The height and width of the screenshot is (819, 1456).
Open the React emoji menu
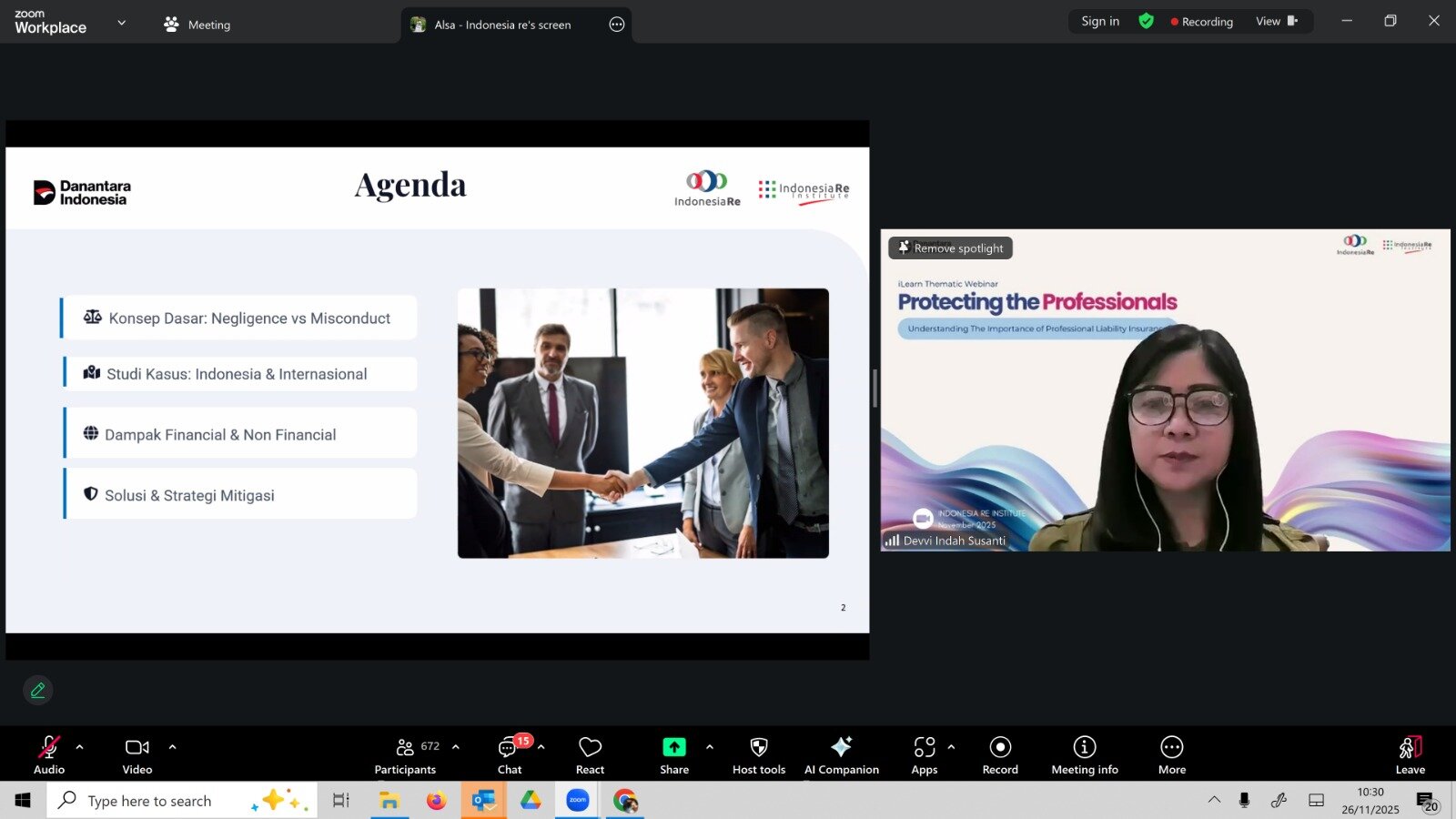pos(590,755)
